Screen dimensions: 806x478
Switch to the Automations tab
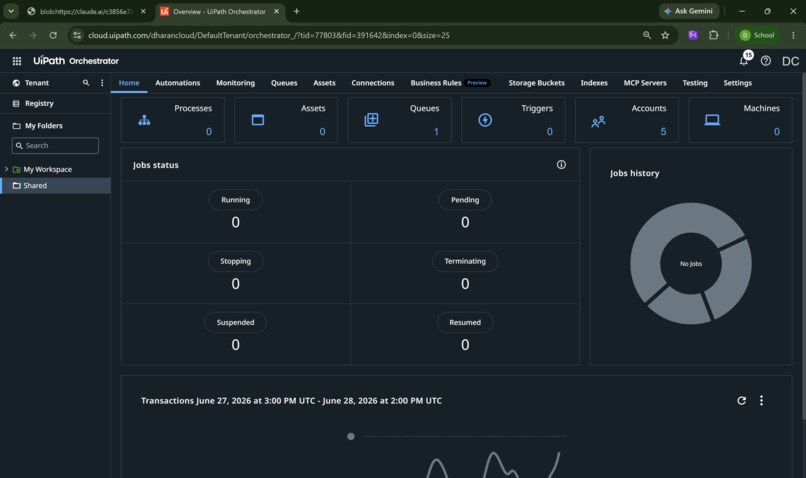[x=177, y=83]
